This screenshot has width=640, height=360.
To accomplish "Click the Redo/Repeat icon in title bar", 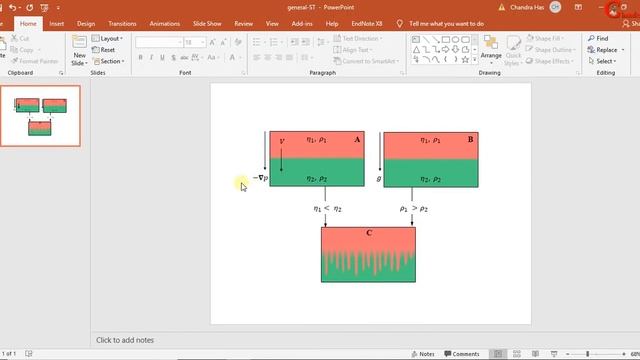I will tap(30, 7).
